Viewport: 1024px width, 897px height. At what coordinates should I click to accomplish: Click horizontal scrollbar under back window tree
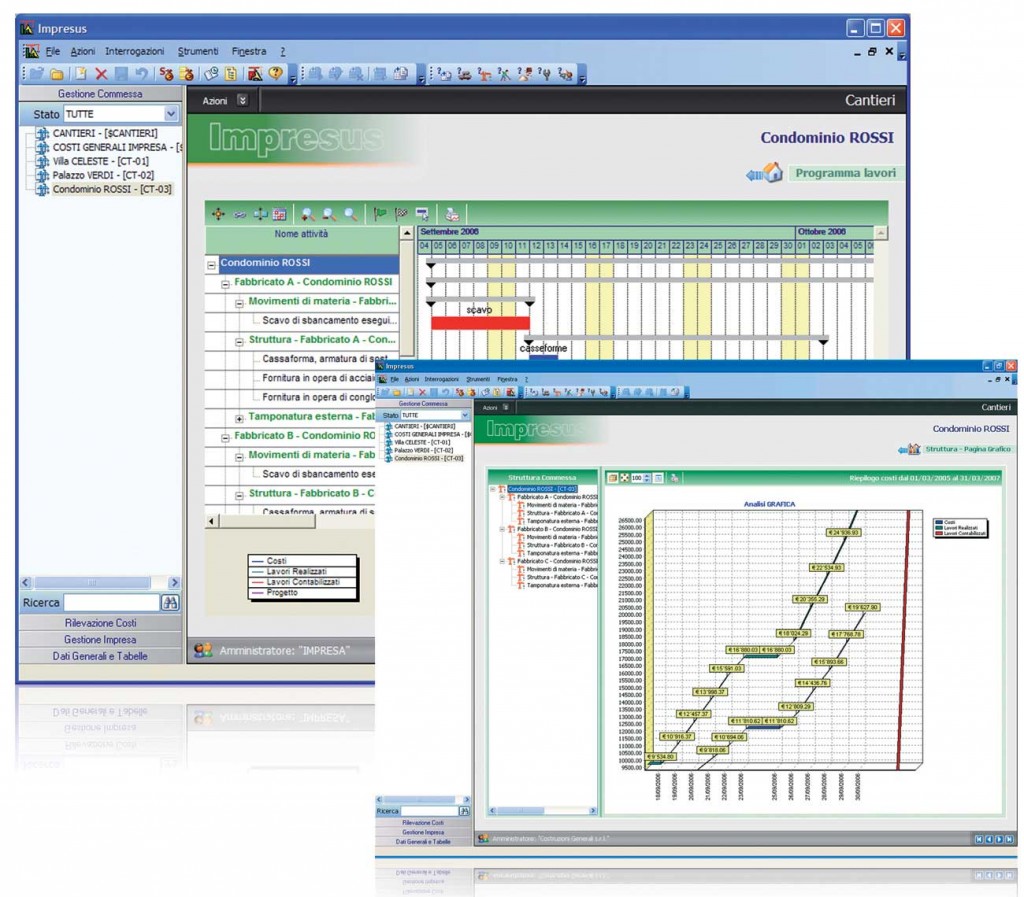pos(100,582)
